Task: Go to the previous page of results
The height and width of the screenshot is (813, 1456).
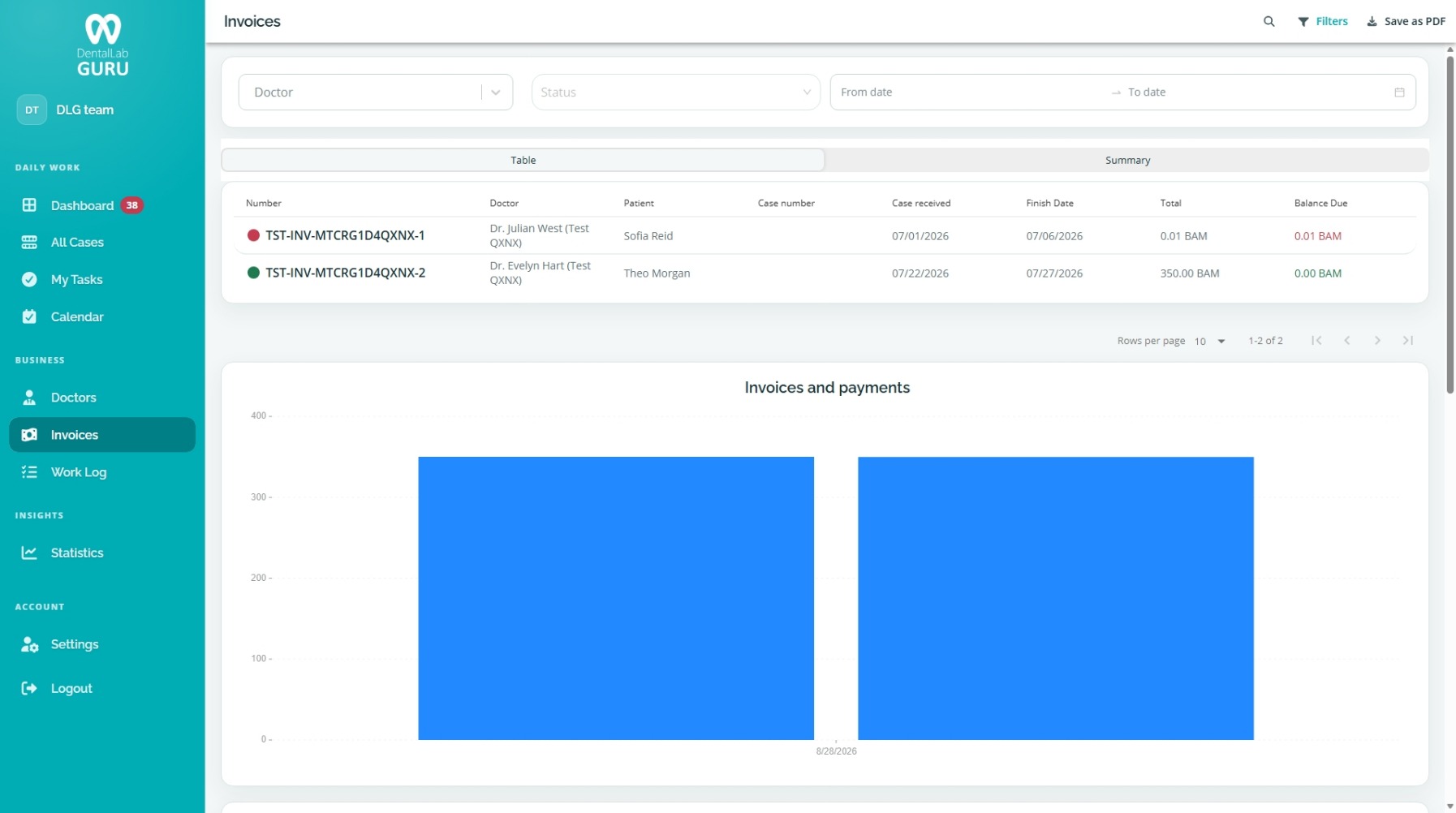Action: 1347,341
